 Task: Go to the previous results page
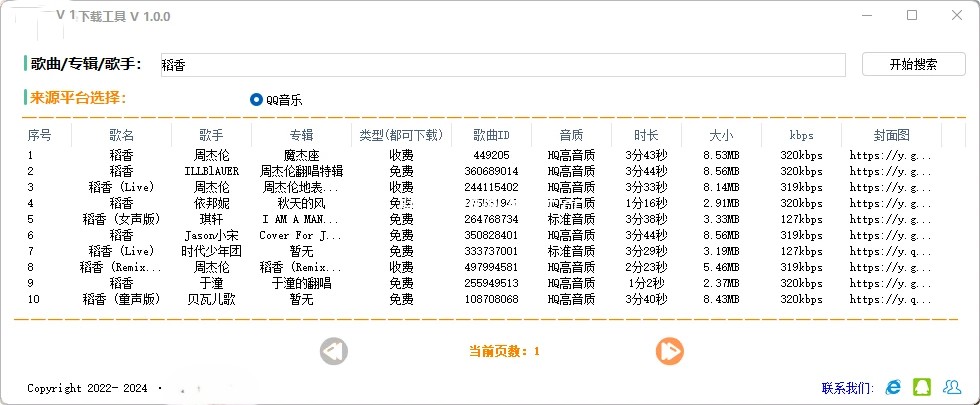pos(333,351)
